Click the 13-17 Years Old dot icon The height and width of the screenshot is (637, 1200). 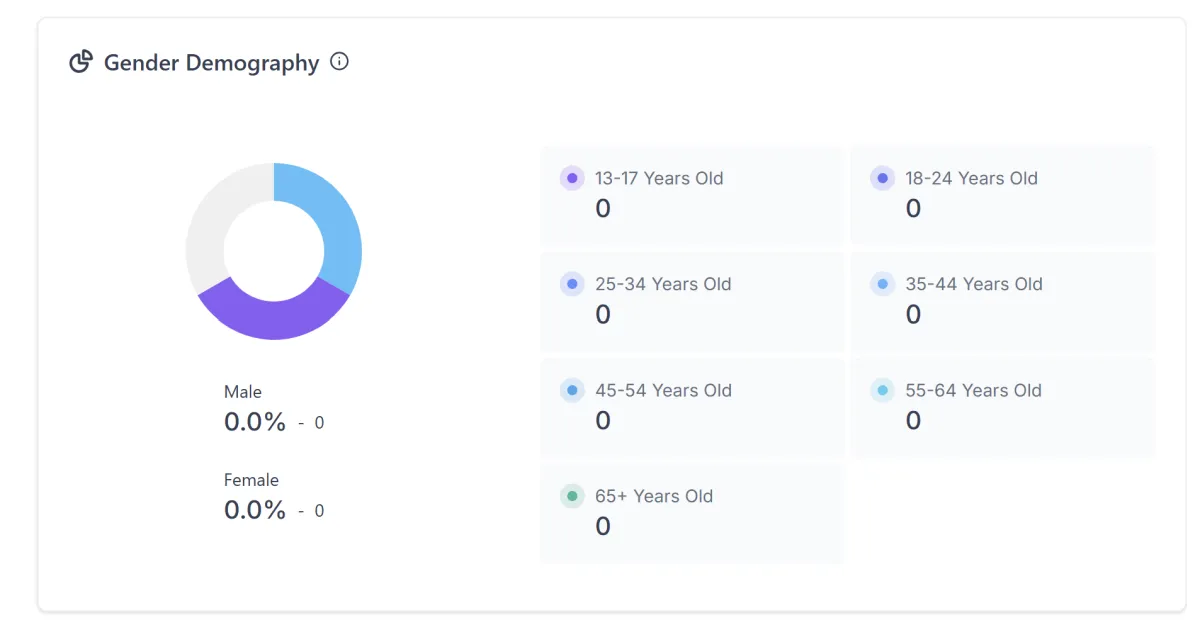(572, 179)
